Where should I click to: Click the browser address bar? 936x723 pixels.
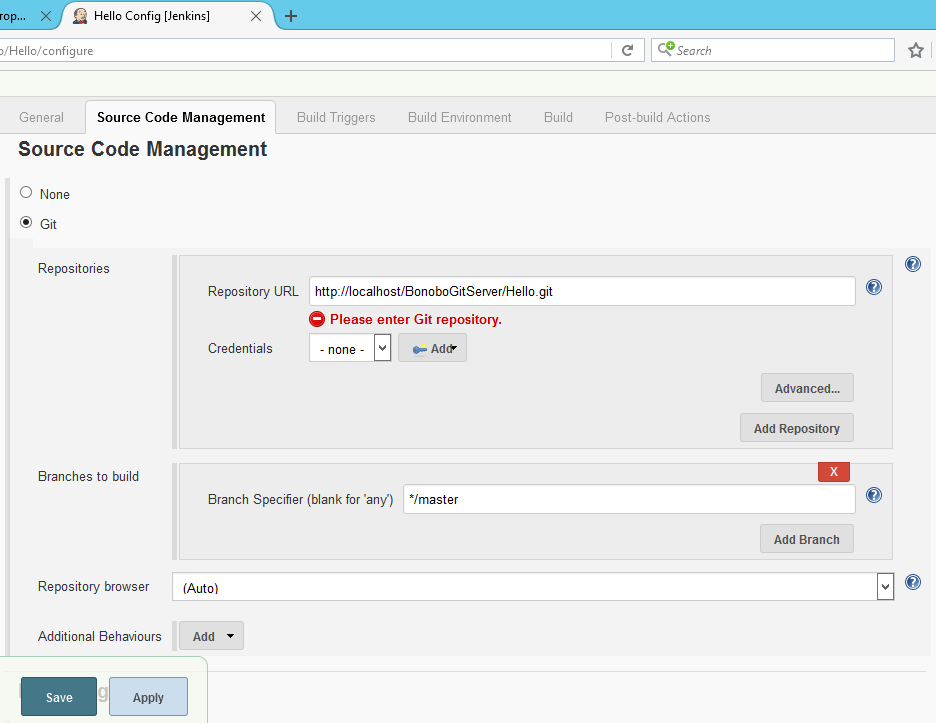pos(304,50)
